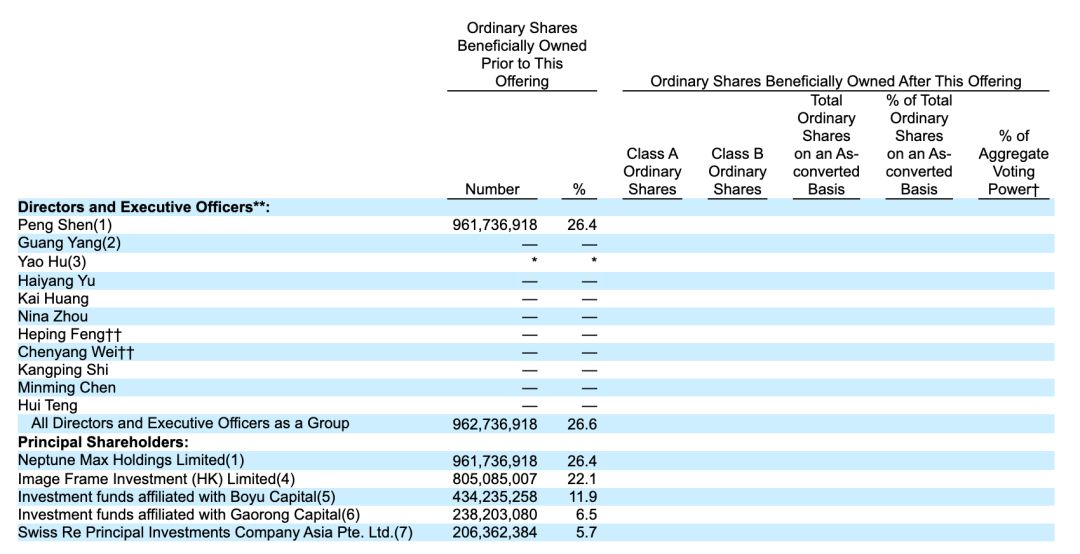Image resolution: width=1080 pixels, height=554 pixels.
Task: Click "% of Total Ordinary Shares" column header
Action: point(919,145)
